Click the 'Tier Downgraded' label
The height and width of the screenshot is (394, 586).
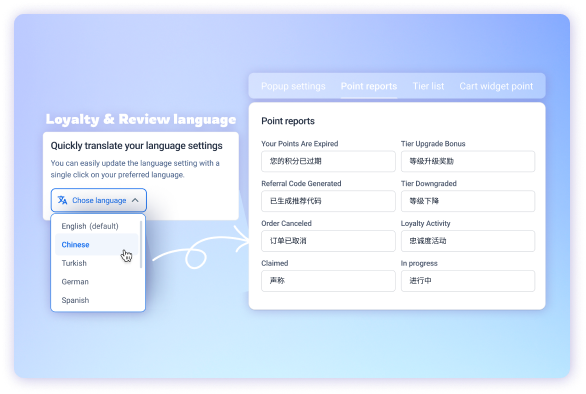[x=429, y=184]
